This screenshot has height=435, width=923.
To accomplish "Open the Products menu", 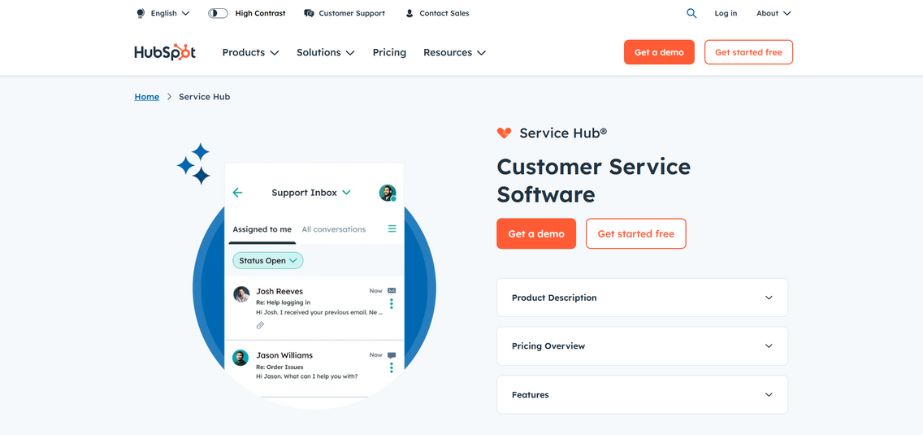I will (x=250, y=52).
